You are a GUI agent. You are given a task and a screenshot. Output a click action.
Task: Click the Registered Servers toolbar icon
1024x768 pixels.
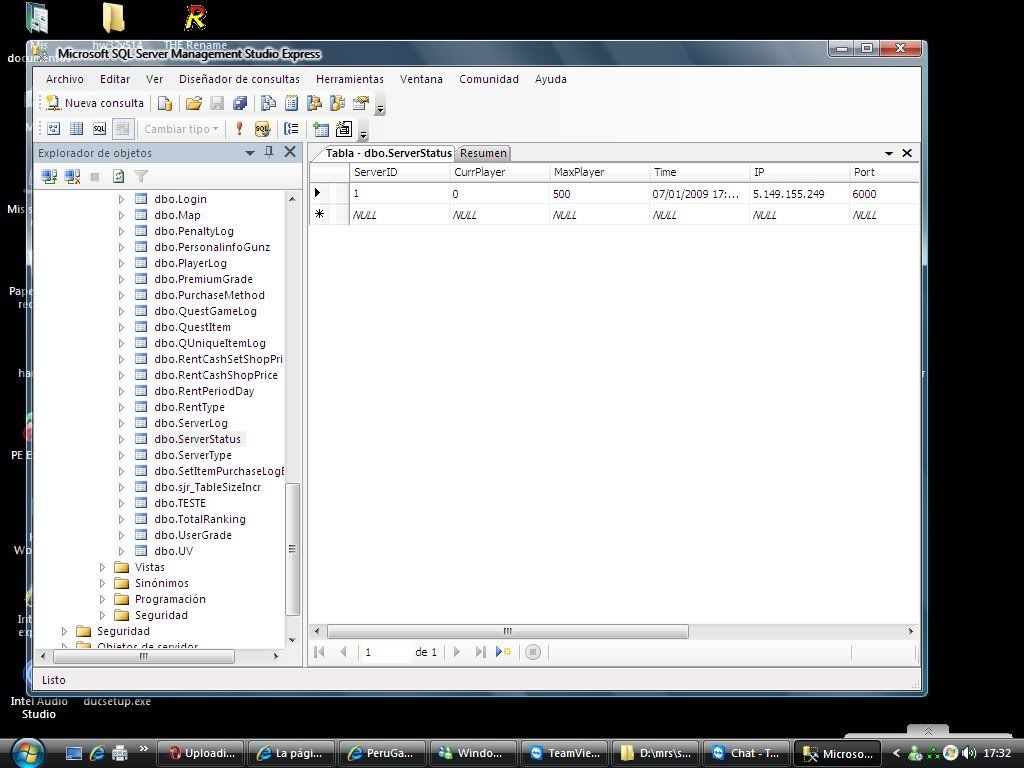pyautogui.click(x=268, y=103)
